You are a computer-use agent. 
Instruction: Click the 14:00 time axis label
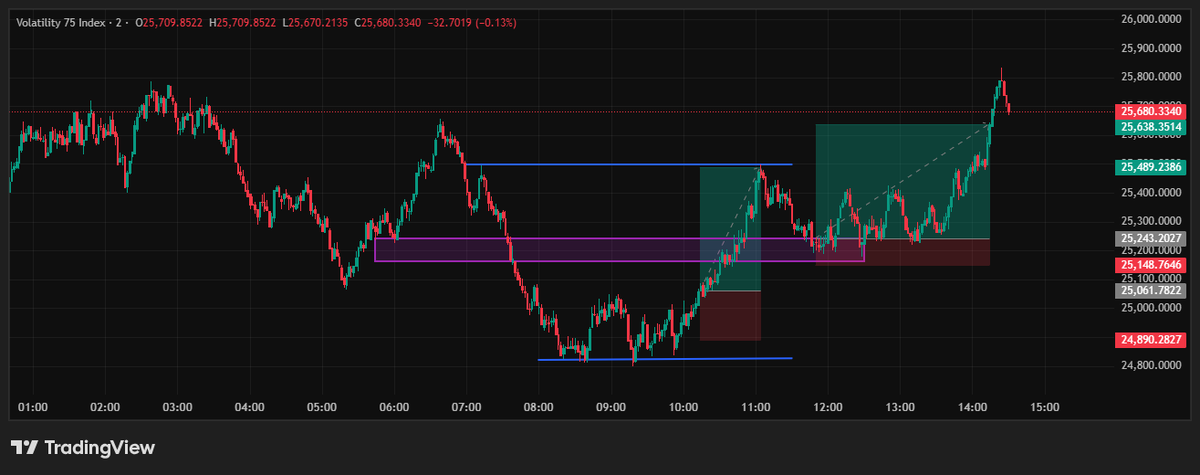[x=972, y=407]
